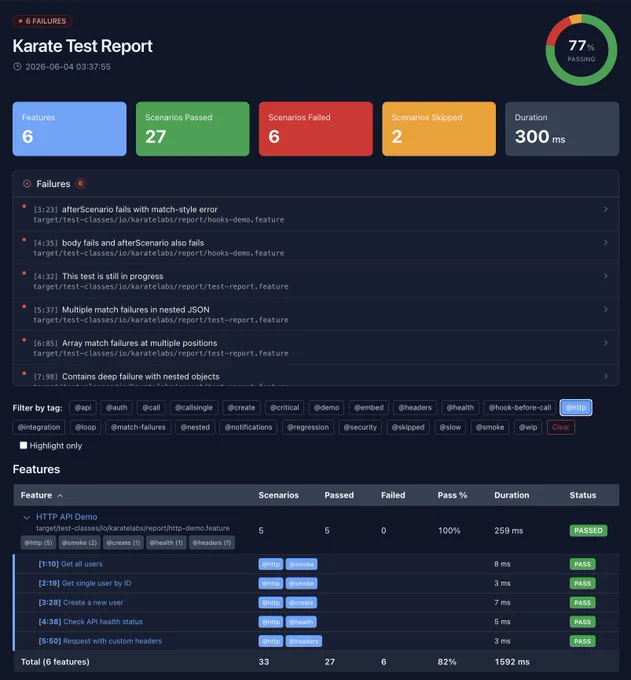Image resolution: width=631 pixels, height=680 pixels.
Task: Toggle the @call tag filter
Action: coord(151,408)
